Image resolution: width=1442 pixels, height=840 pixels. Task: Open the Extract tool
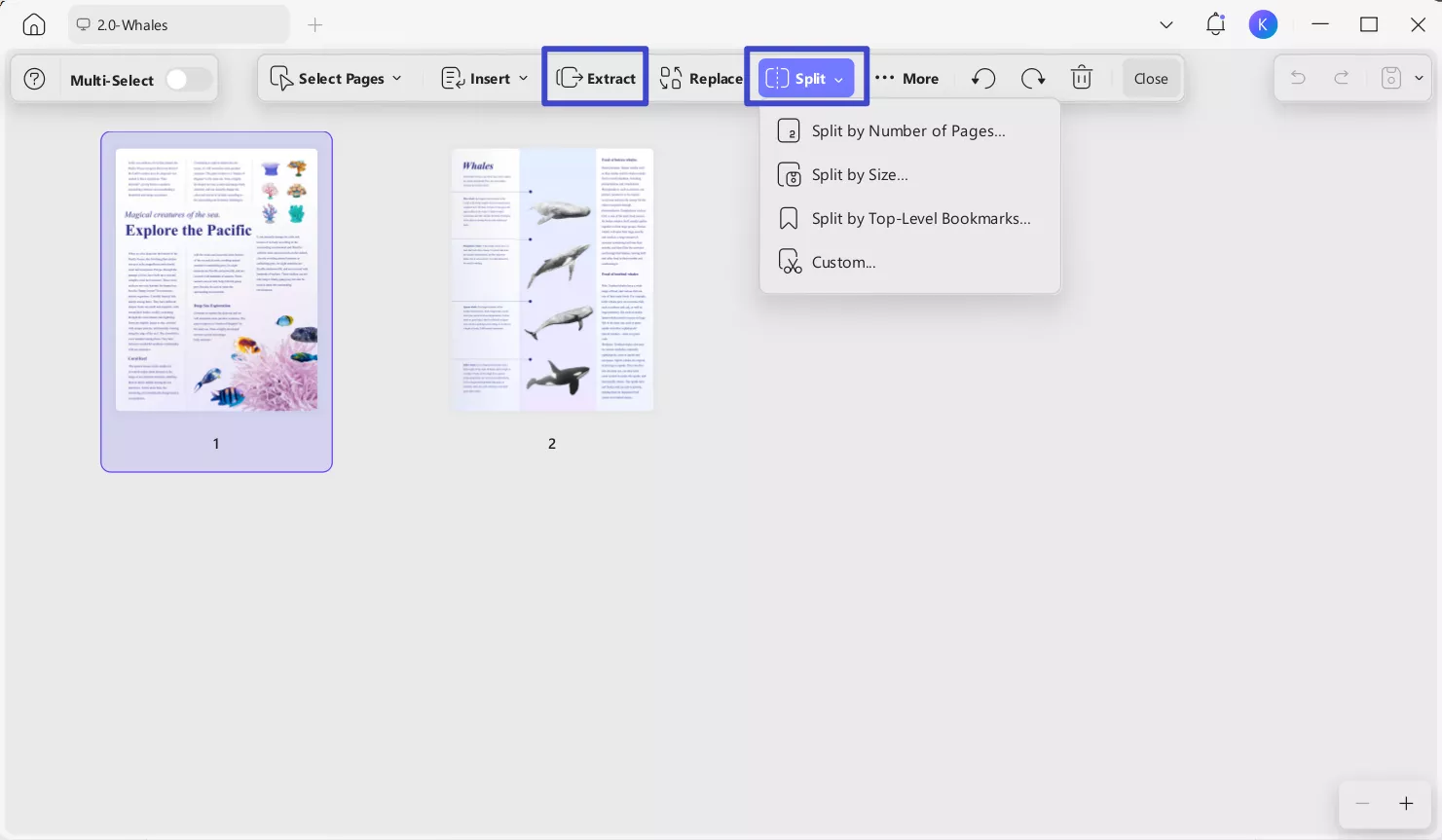(595, 78)
